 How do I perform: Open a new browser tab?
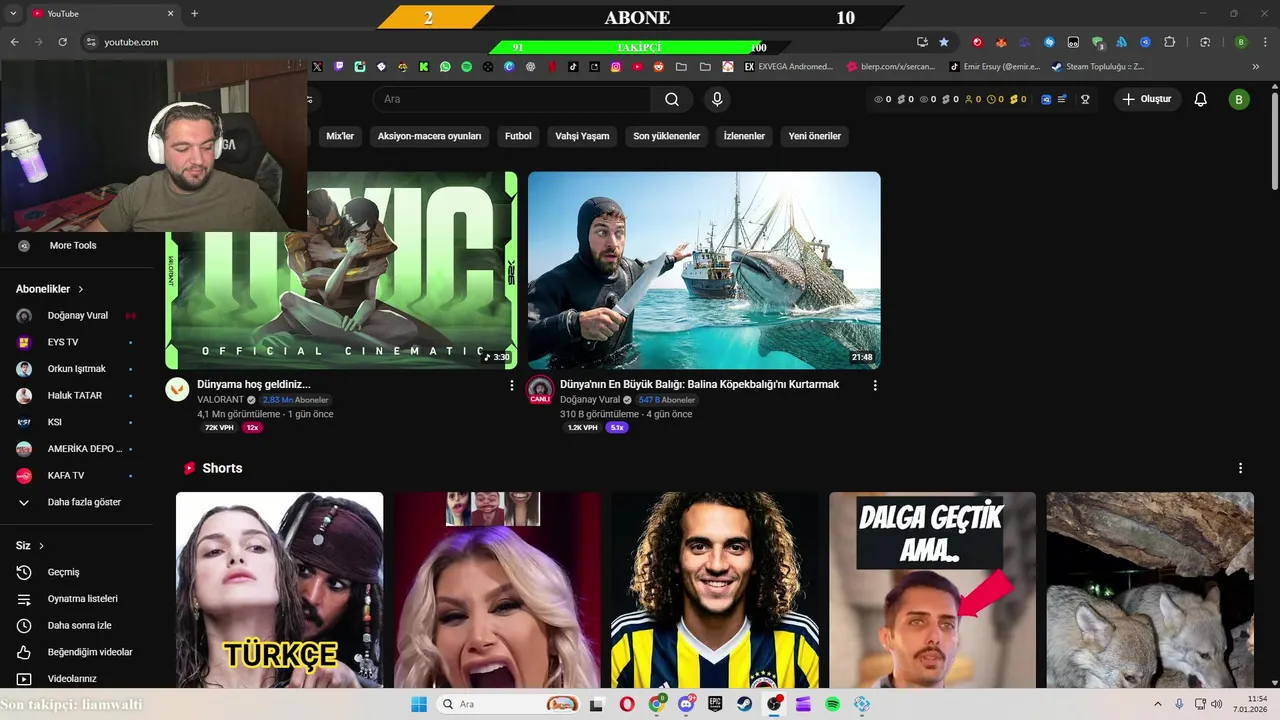194,14
